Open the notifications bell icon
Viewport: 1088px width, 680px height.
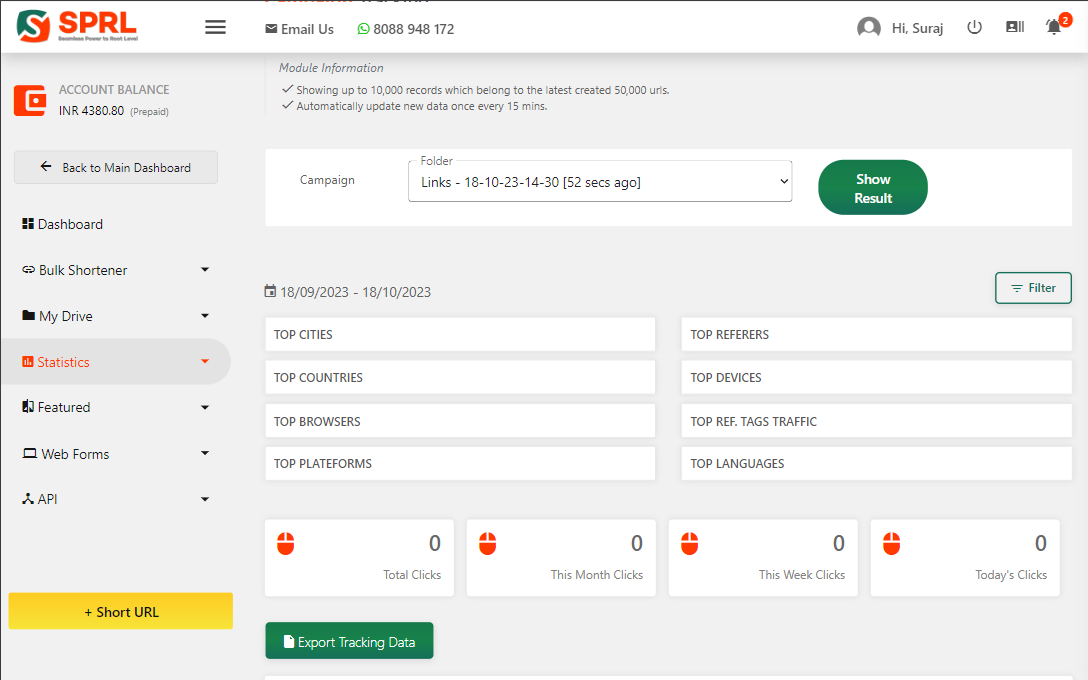(1054, 27)
